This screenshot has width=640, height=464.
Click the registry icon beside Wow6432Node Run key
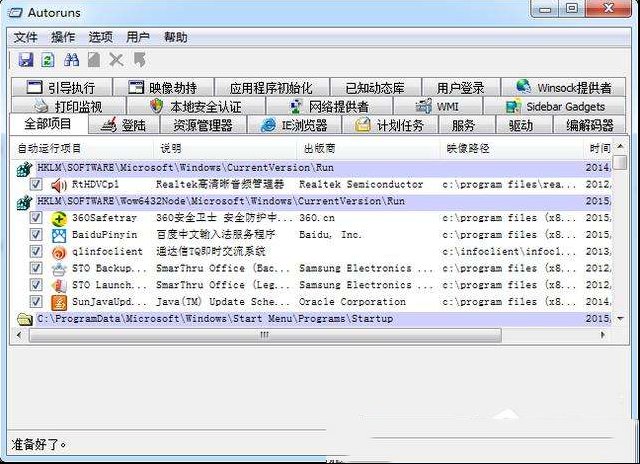24,202
